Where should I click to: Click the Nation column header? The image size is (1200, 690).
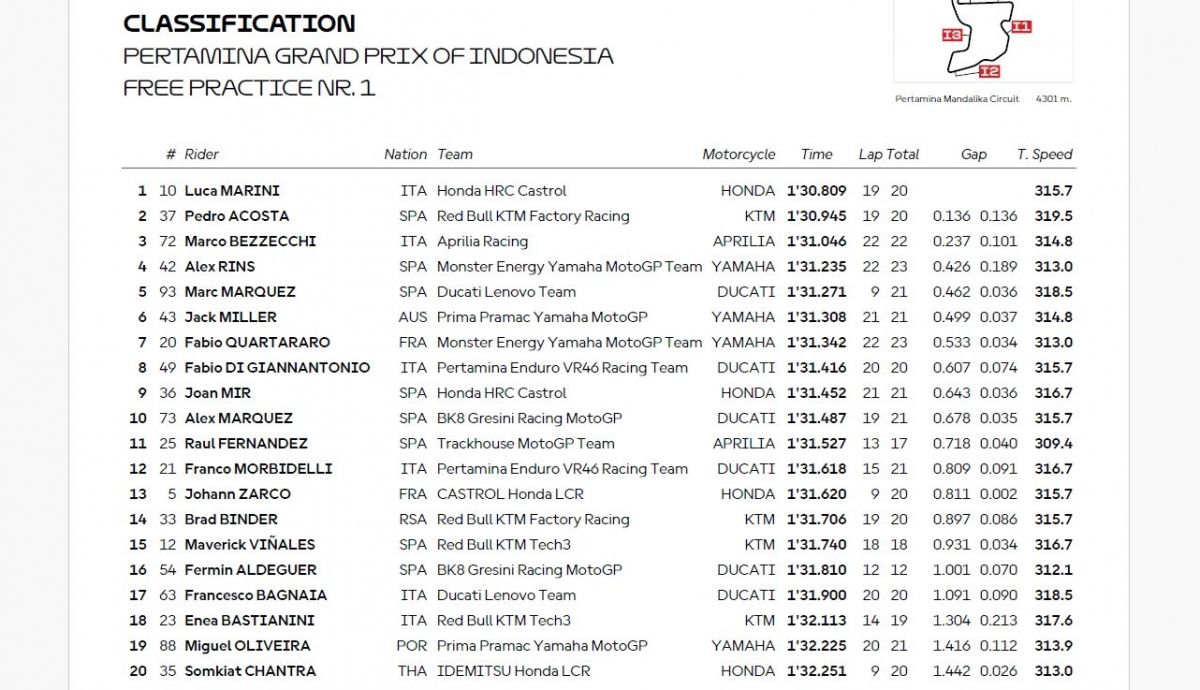(405, 154)
